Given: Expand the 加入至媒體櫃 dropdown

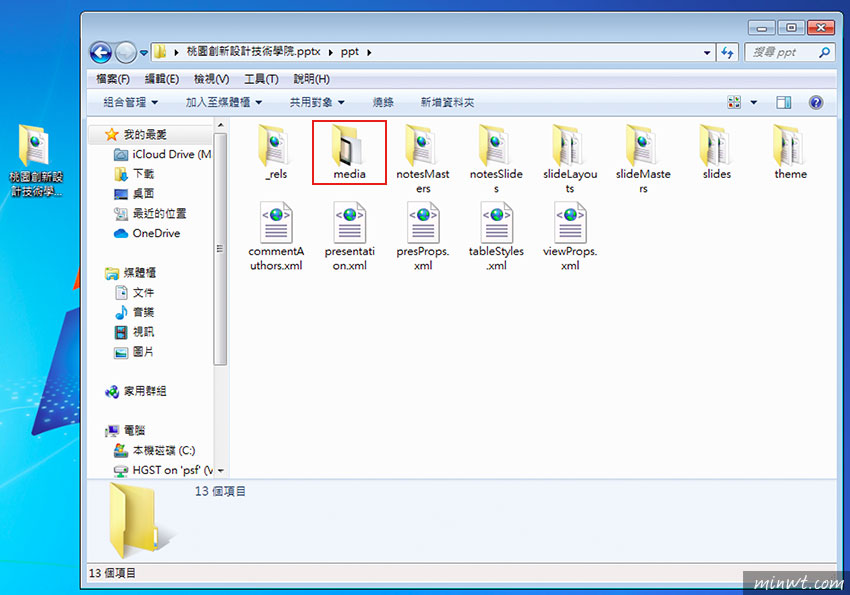Looking at the screenshot, I should (x=223, y=102).
